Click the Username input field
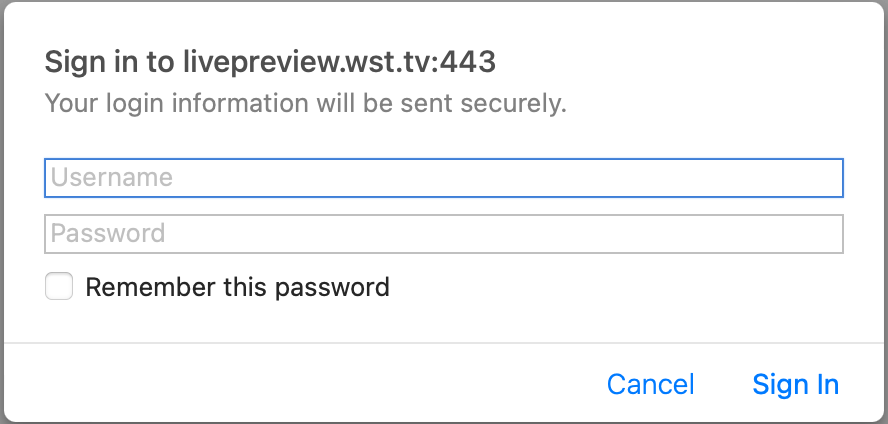Viewport: 888px width, 424px height. 444,178
